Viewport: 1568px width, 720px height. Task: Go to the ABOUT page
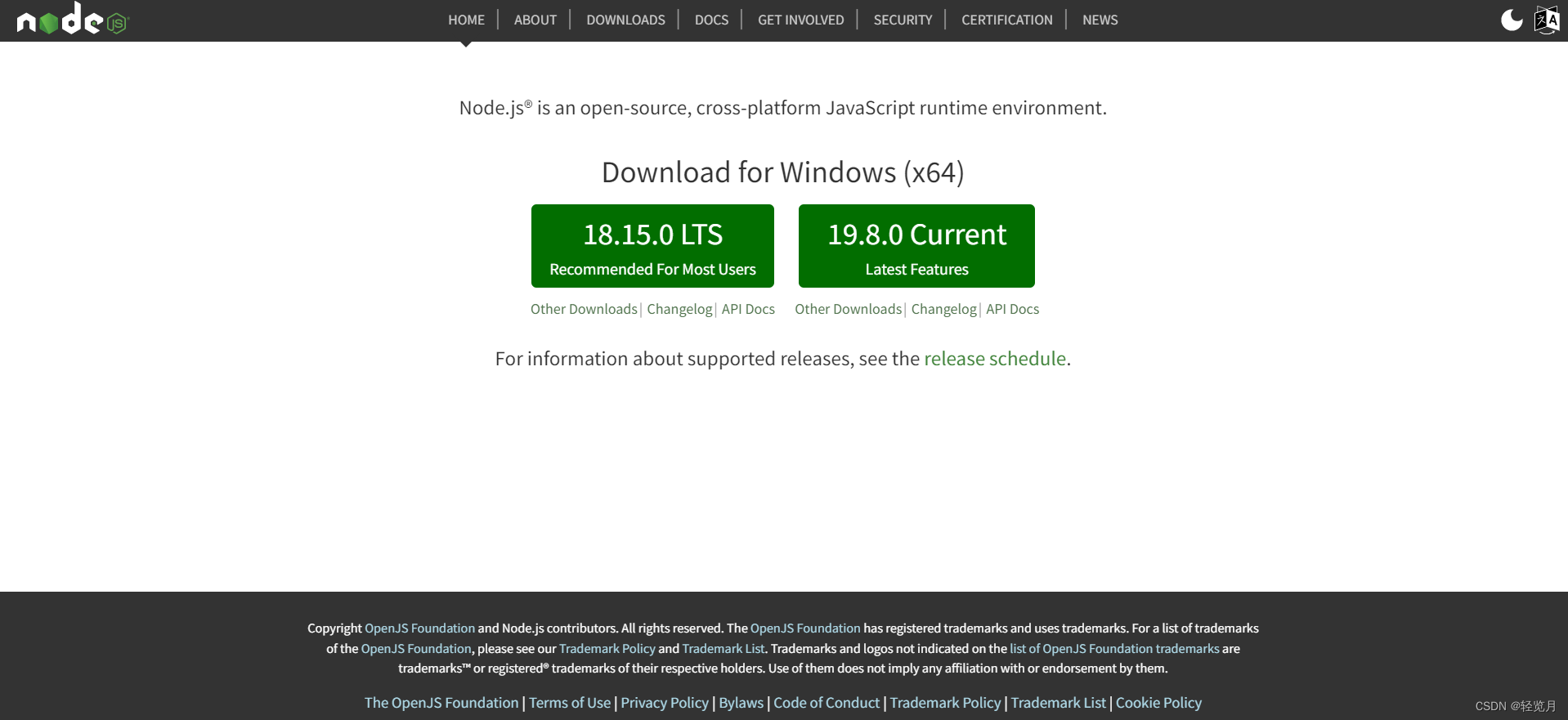pos(535,20)
